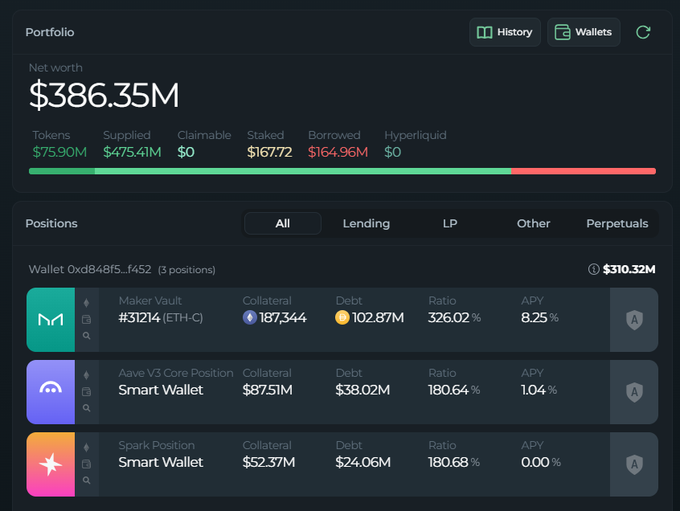Click the automation shield for Maker Vault
Viewport: 680px width, 511px height.
[x=634, y=320]
